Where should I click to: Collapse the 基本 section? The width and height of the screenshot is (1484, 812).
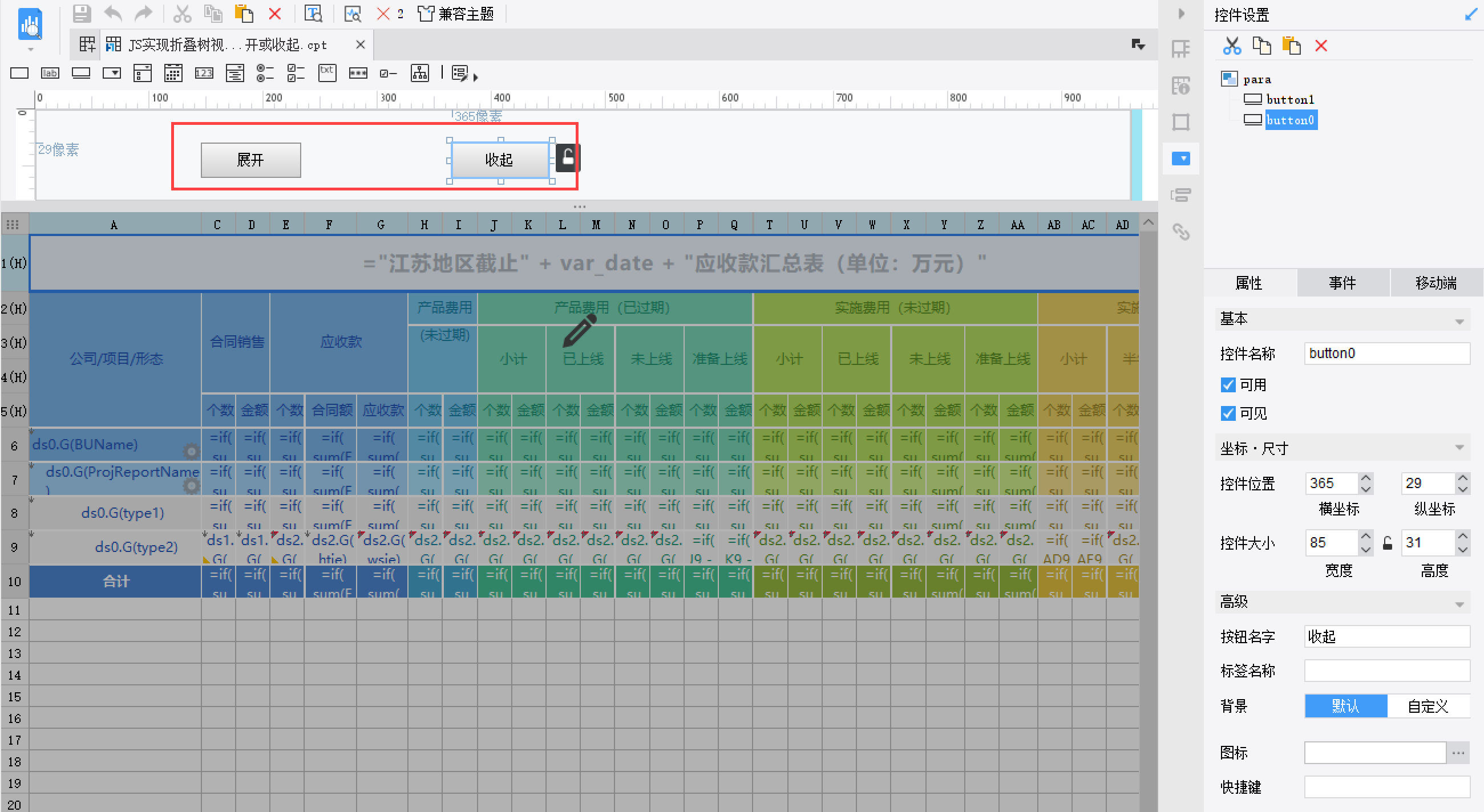click(1459, 320)
